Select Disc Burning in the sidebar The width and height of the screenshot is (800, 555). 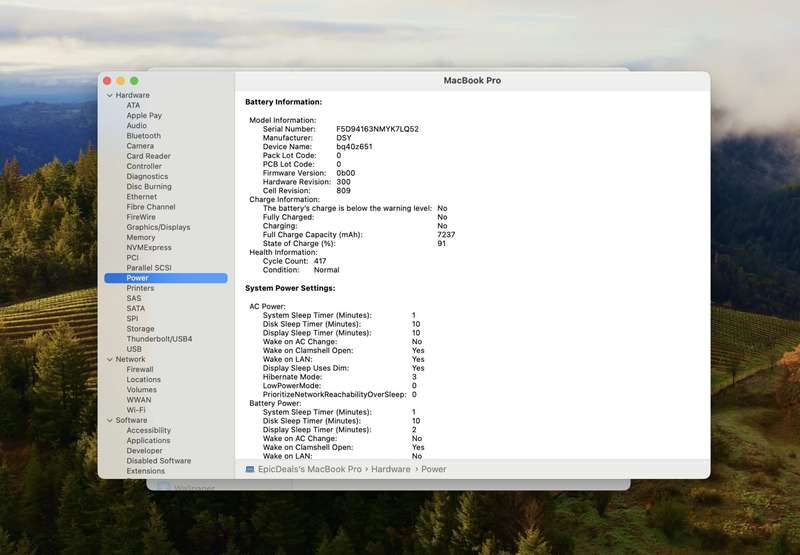click(x=149, y=187)
